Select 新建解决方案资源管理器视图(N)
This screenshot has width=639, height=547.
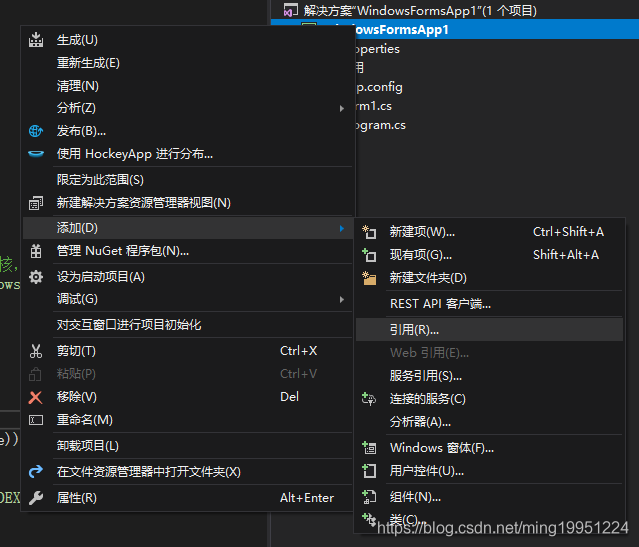pyautogui.click(x=187, y=203)
